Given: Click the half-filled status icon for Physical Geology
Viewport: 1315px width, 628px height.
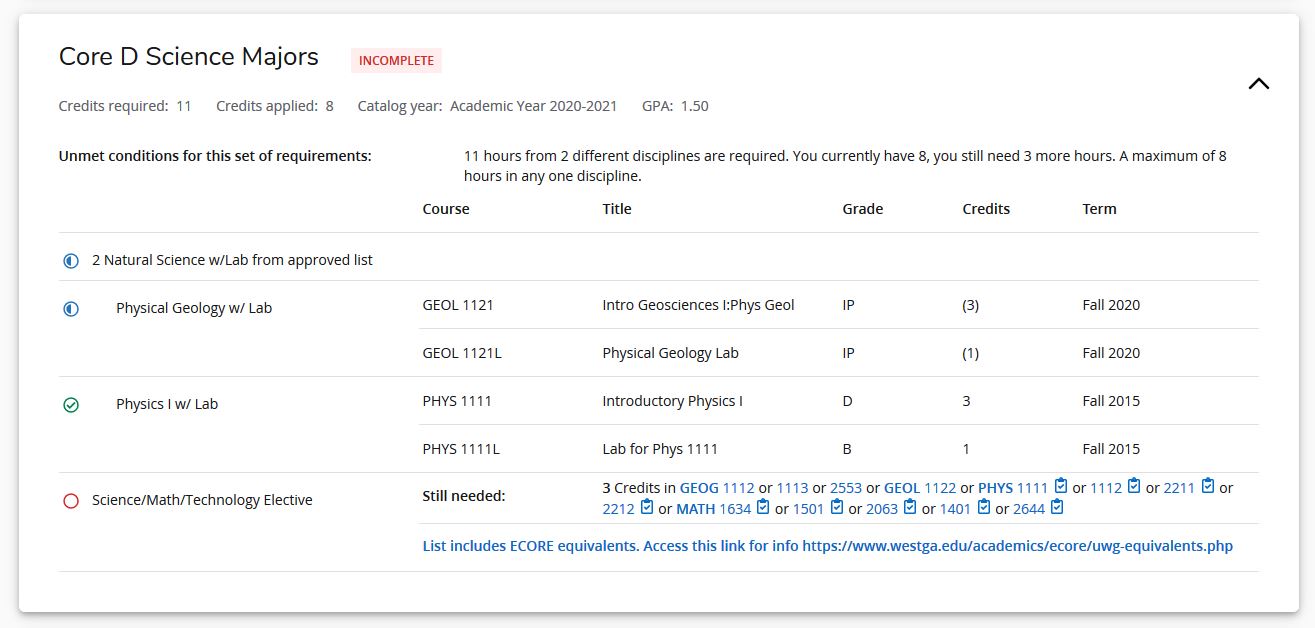Looking at the screenshot, I should click(71, 309).
